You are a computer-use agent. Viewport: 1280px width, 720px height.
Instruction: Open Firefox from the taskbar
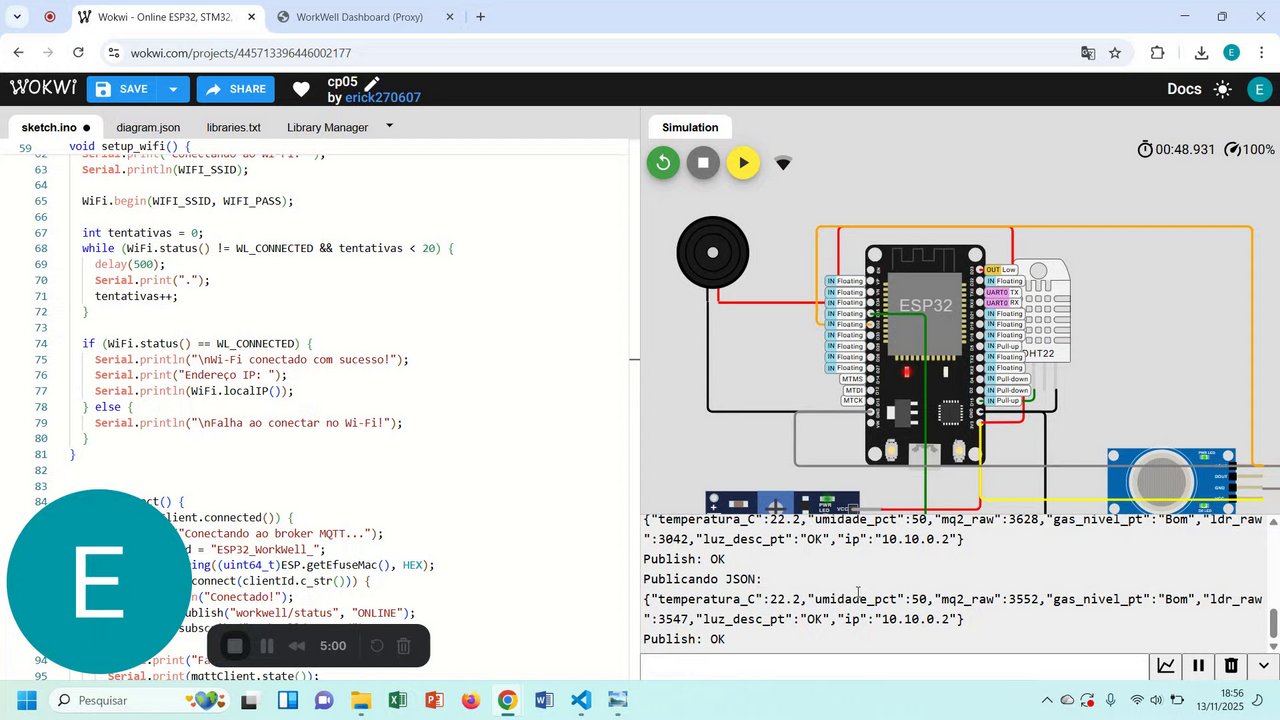[471, 700]
